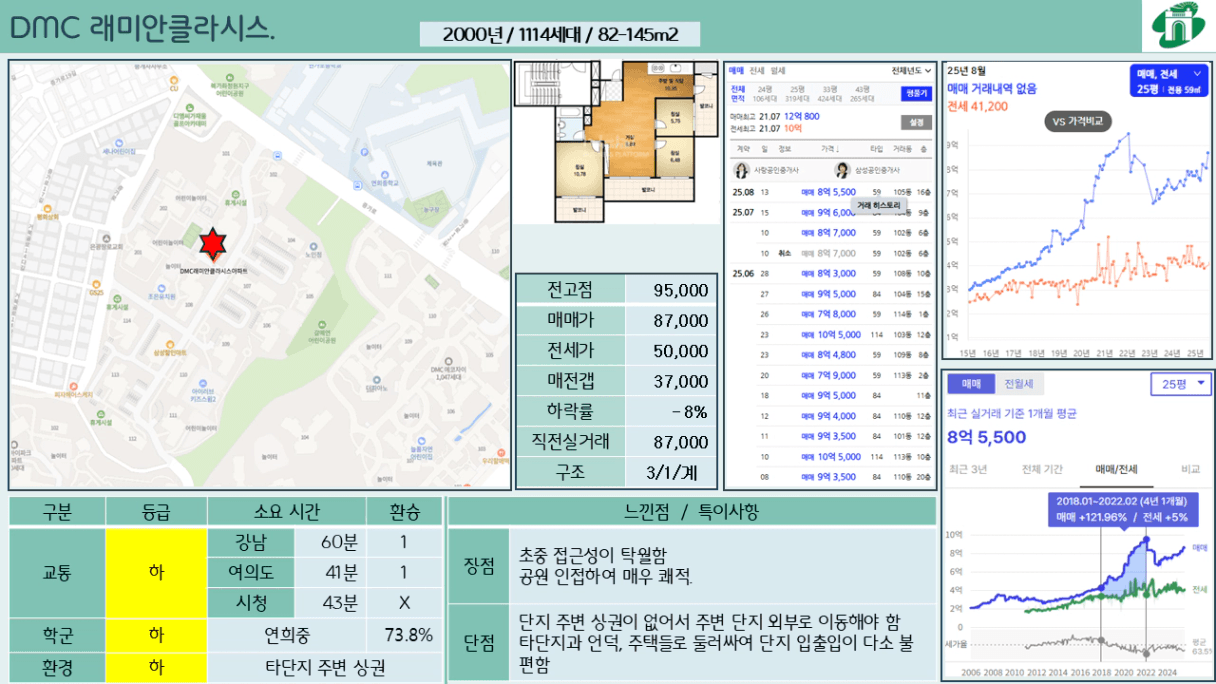Click the 전세가 value 50,000
This screenshot has width=1216, height=684.
click(671, 351)
